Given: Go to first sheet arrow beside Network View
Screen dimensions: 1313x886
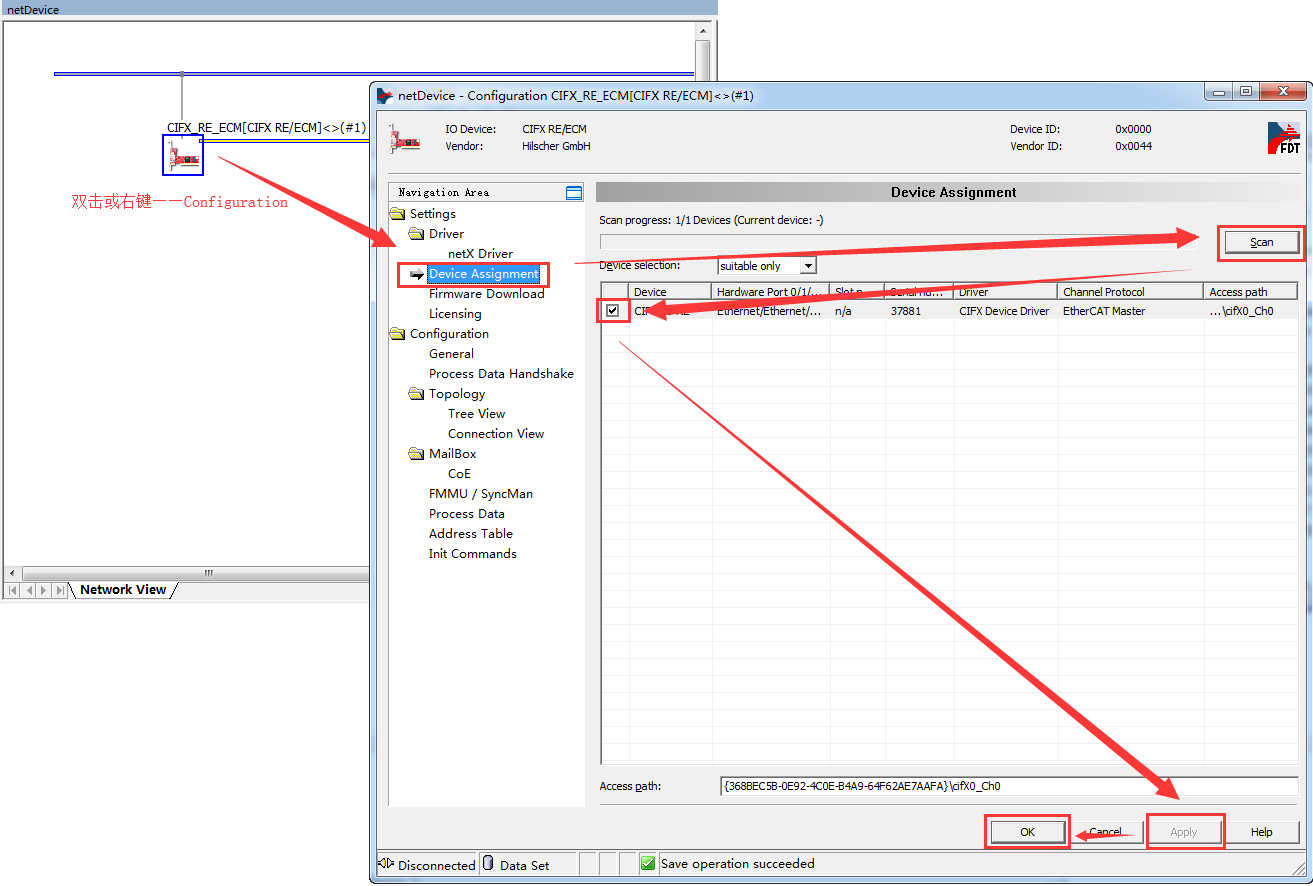Looking at the screenshot, I should 13,590.
